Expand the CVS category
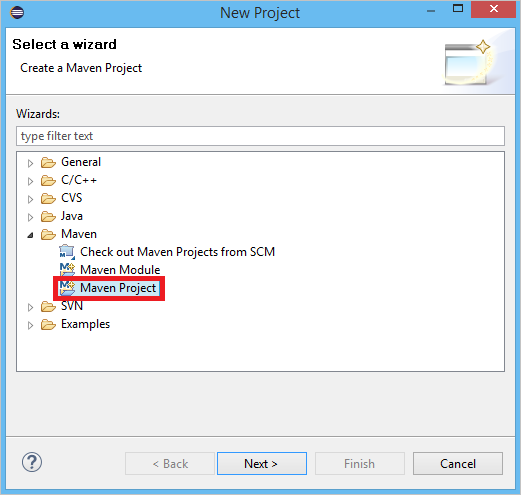 (30, 199)
